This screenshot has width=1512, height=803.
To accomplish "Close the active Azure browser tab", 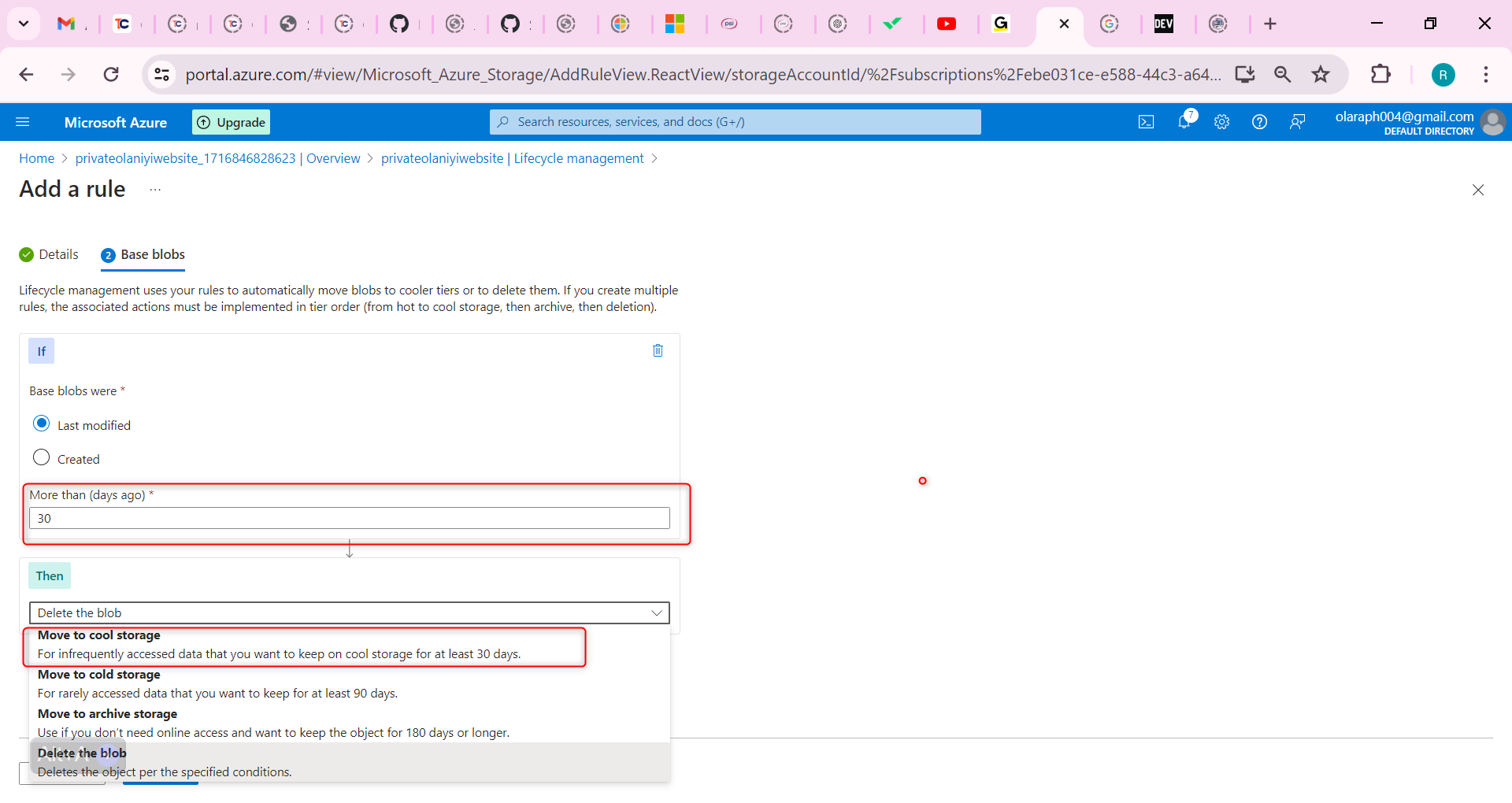I will click(1064, 24).
